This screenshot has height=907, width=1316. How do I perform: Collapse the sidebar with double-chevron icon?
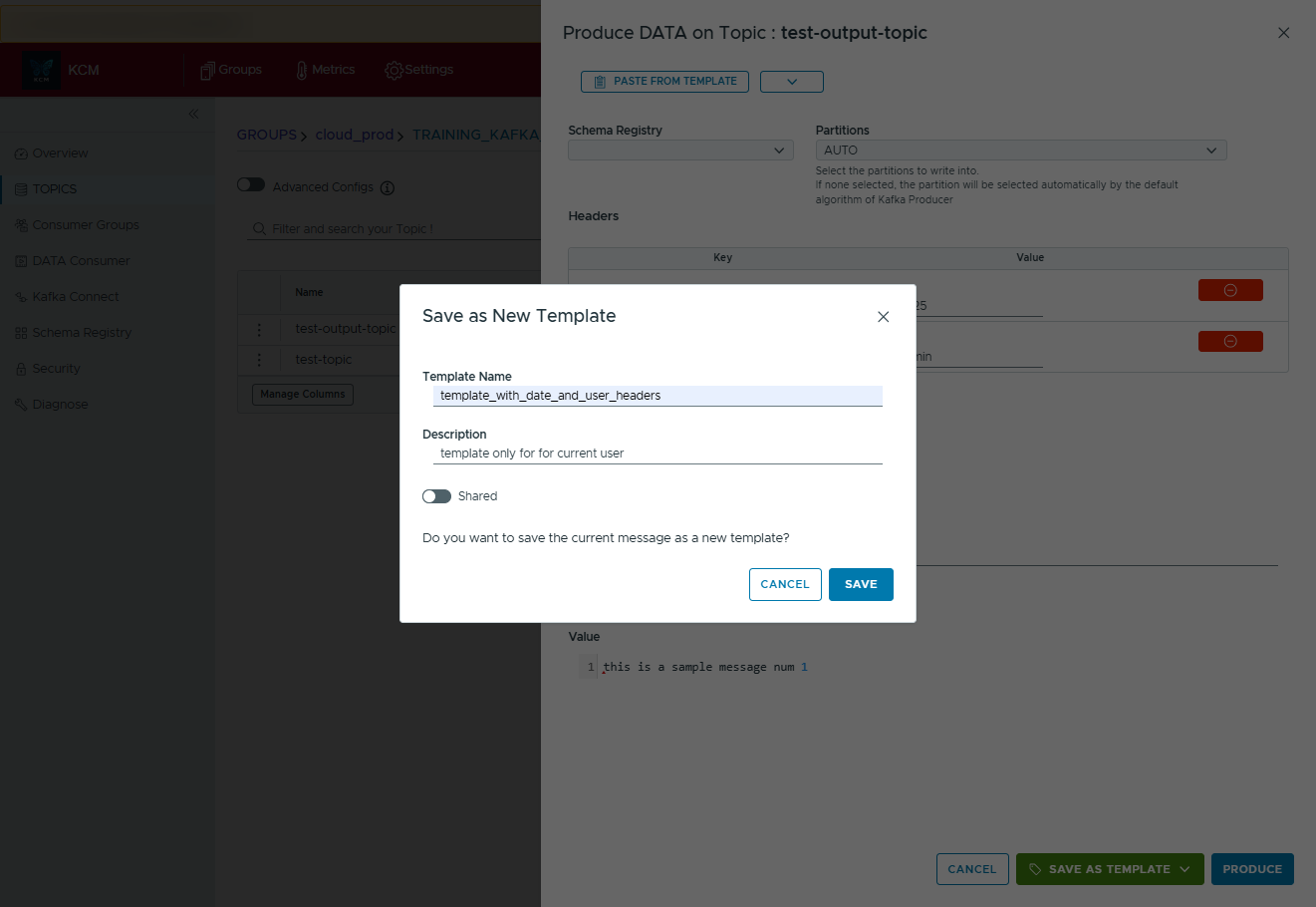pyautogui.click(x=193, y=114)
